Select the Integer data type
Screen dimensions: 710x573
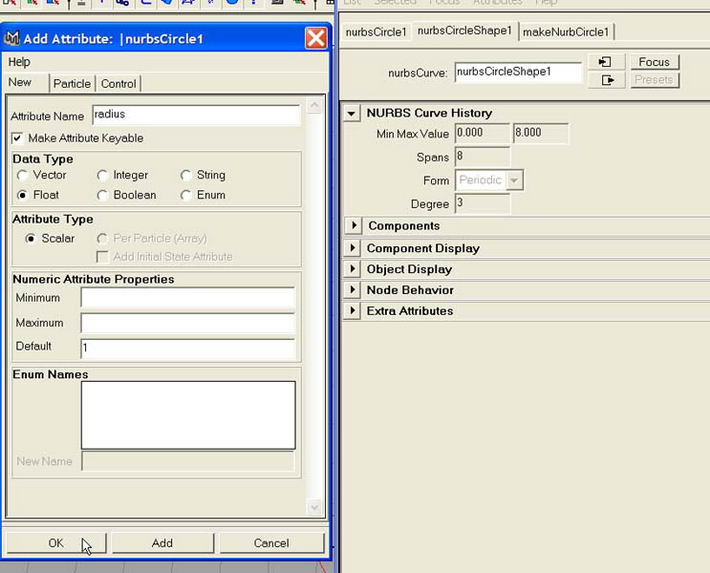(x=102, y=175)
